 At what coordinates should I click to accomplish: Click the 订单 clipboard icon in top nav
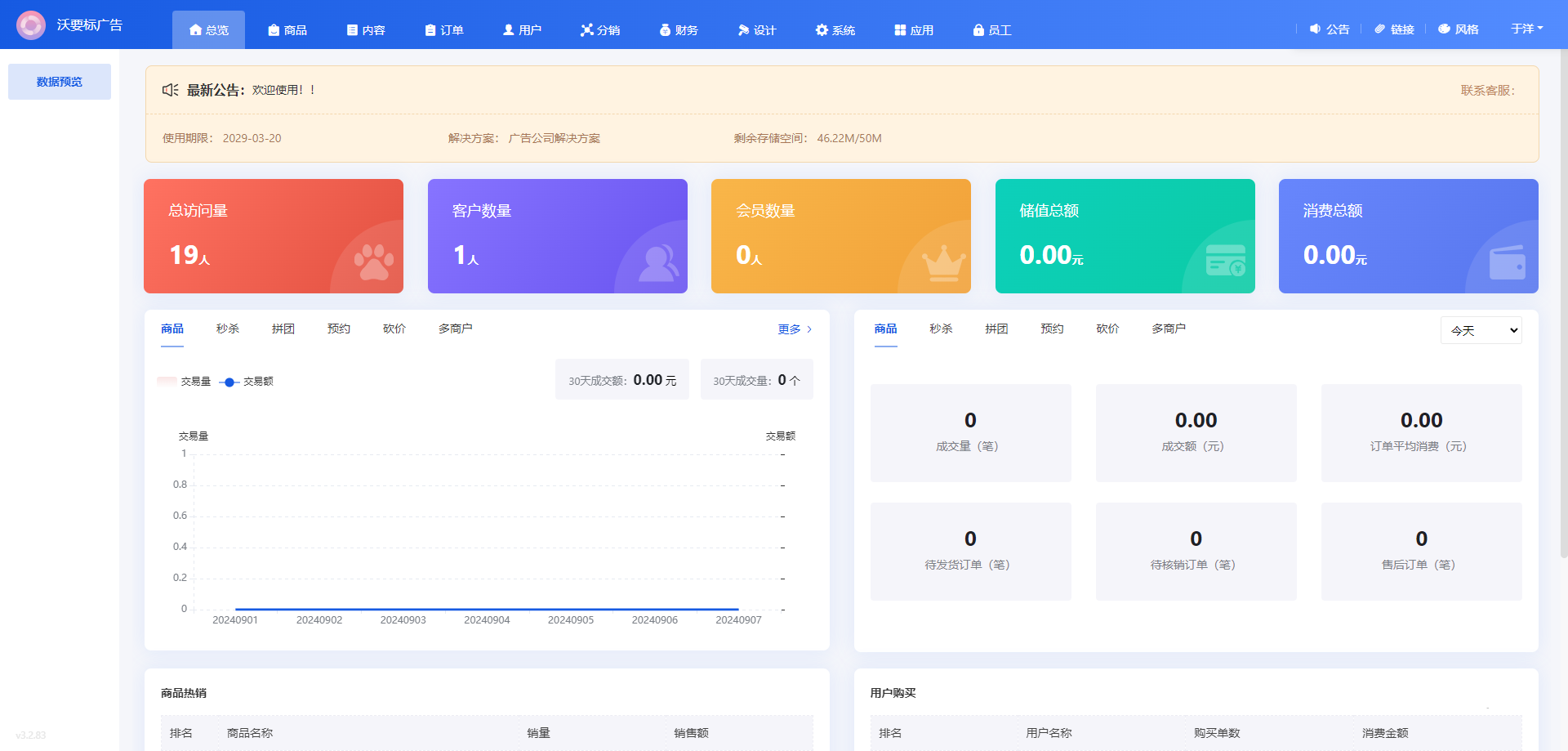(x=430, y=30)
